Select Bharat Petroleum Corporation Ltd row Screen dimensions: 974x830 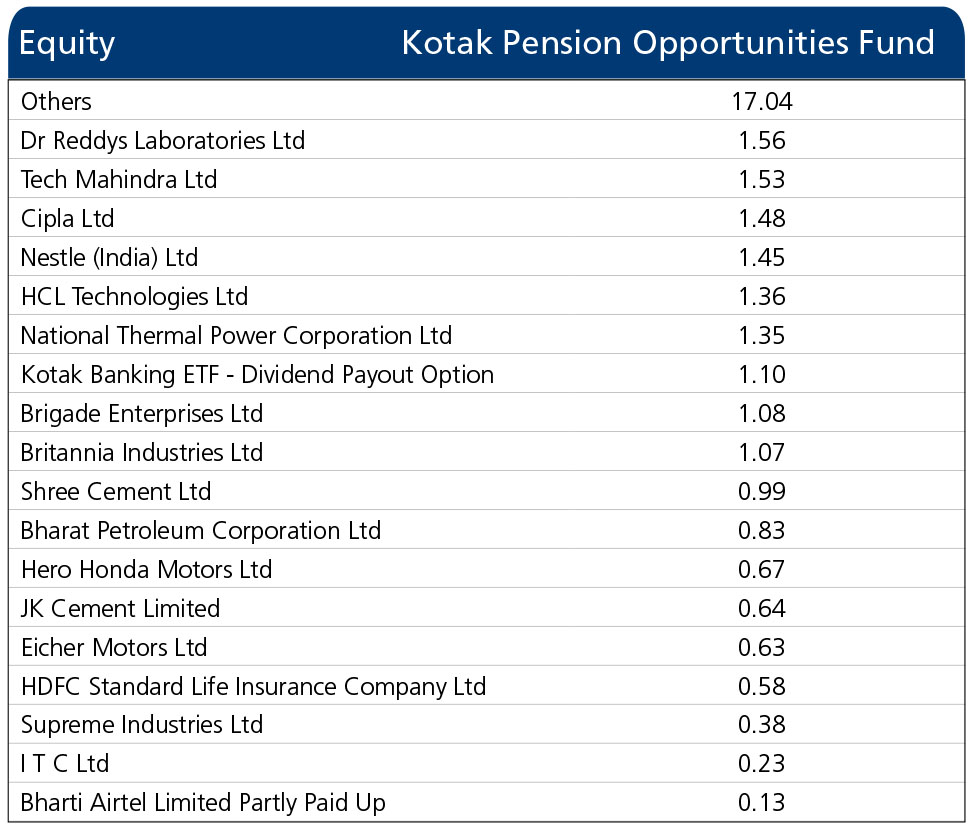(201, 530)
